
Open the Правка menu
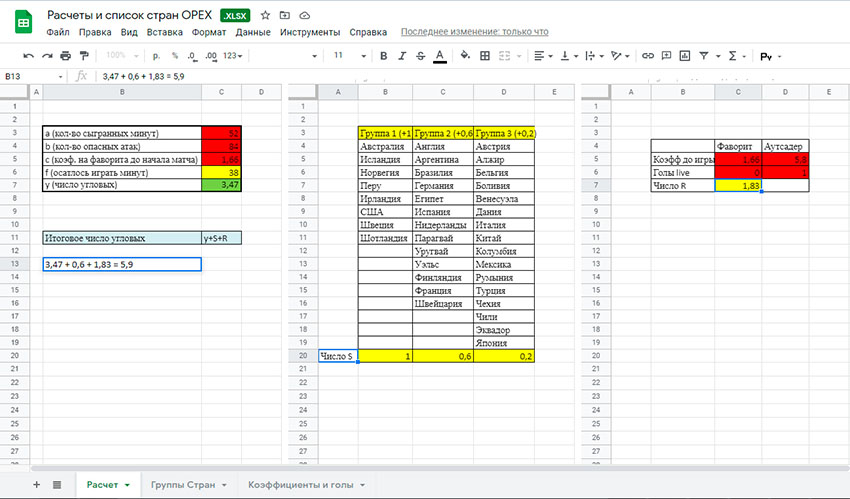click(95, 32)
